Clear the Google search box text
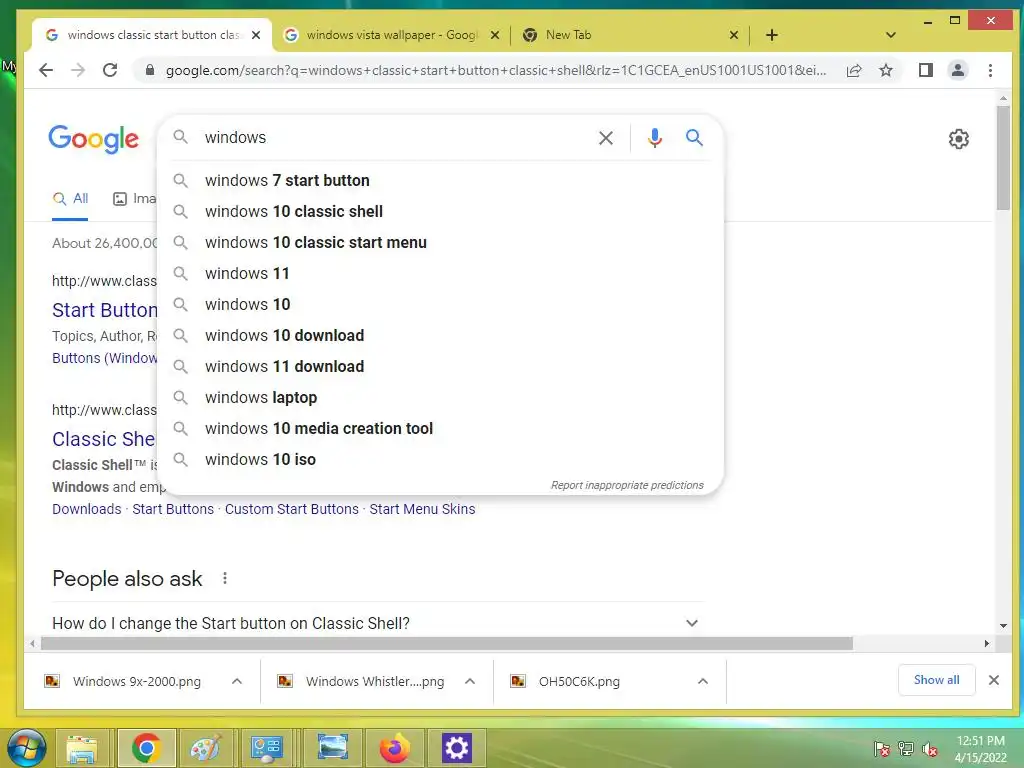This screenshot has width=1024, height=768. pos(605,138)
